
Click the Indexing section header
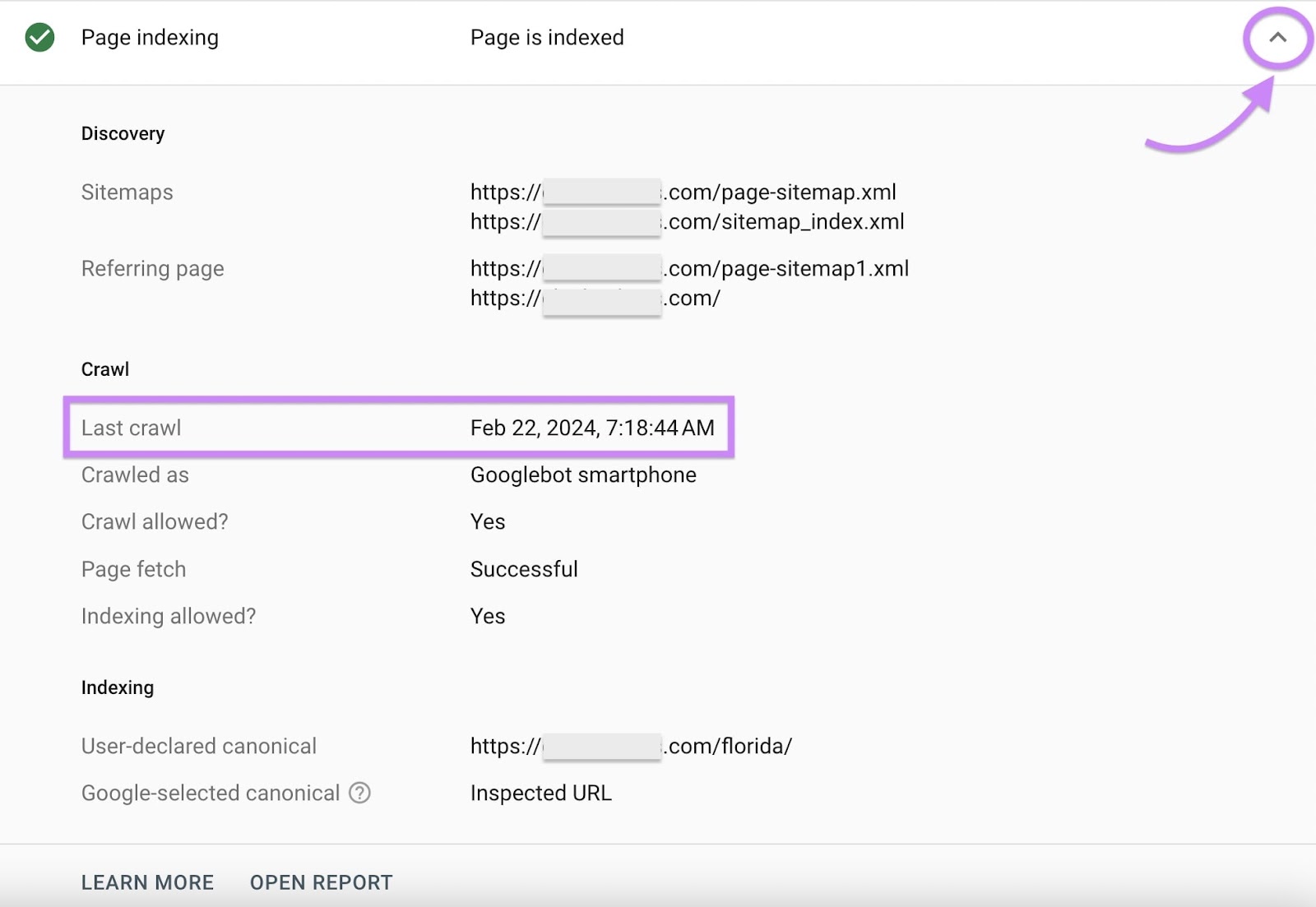(x=118, y=688)
